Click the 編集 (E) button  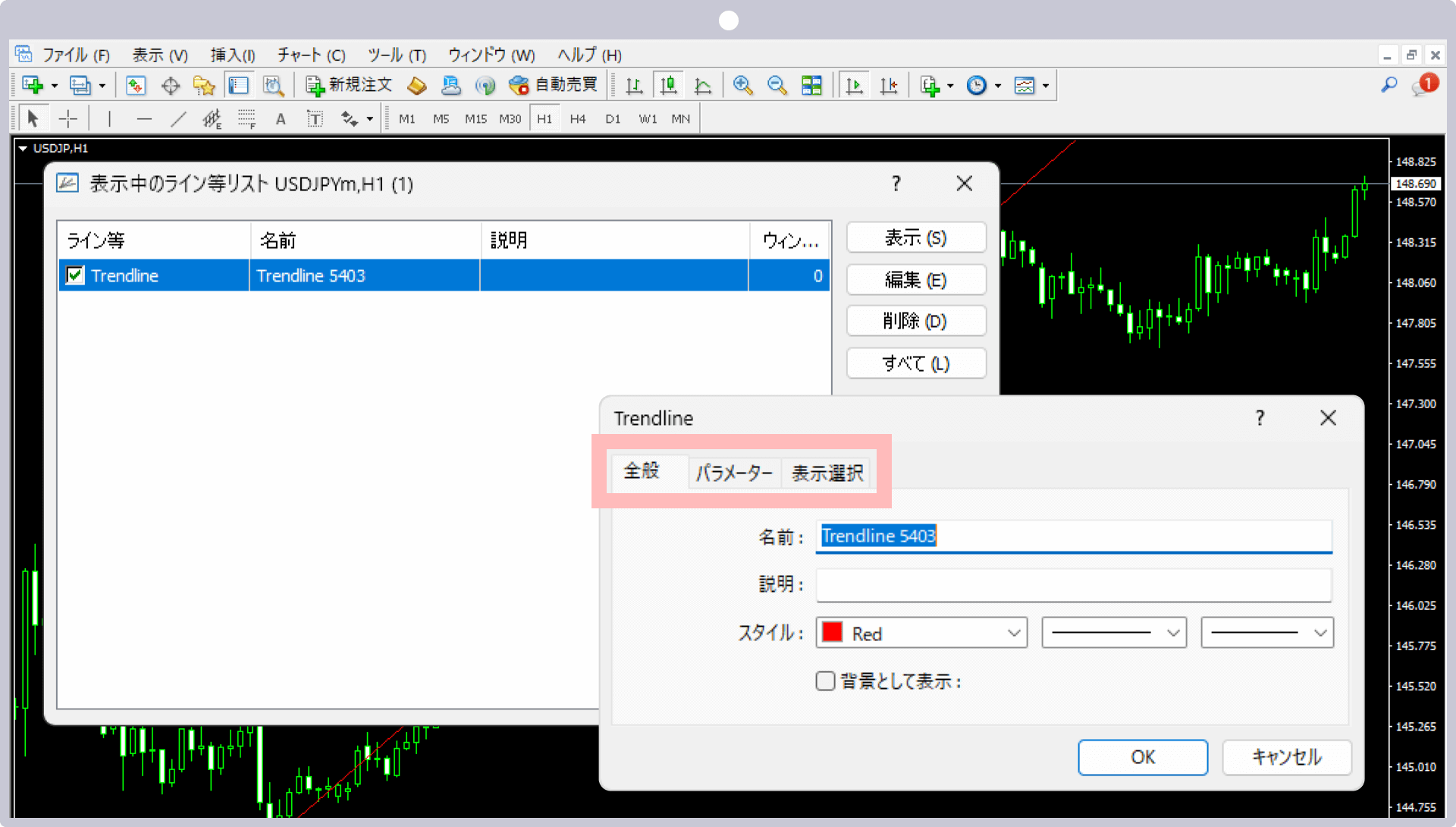pos(916,280)
